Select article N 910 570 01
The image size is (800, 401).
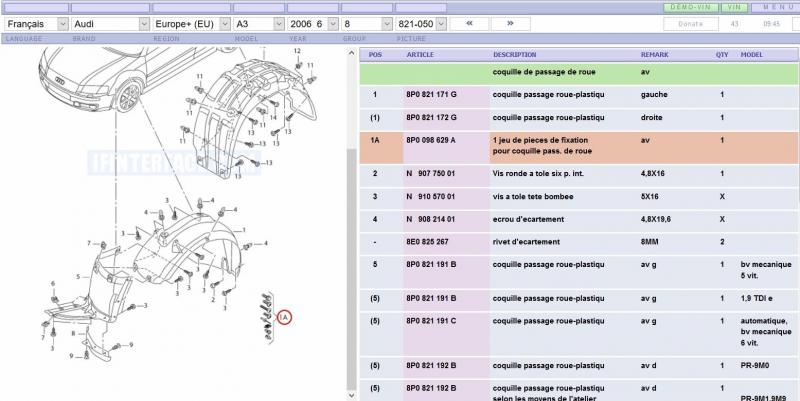[x=430, y=196]
